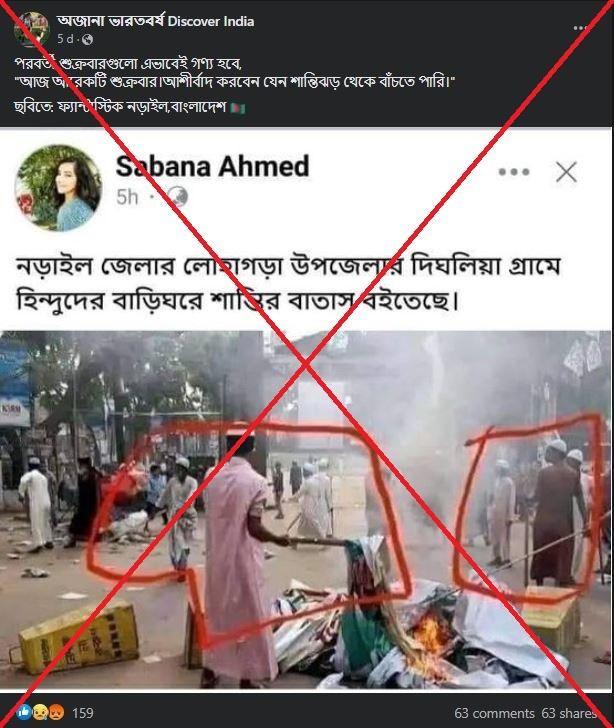Screen dimensions: 614x728
Task: Click the like reaction emoji icon
Action: (x=24, y=712)
